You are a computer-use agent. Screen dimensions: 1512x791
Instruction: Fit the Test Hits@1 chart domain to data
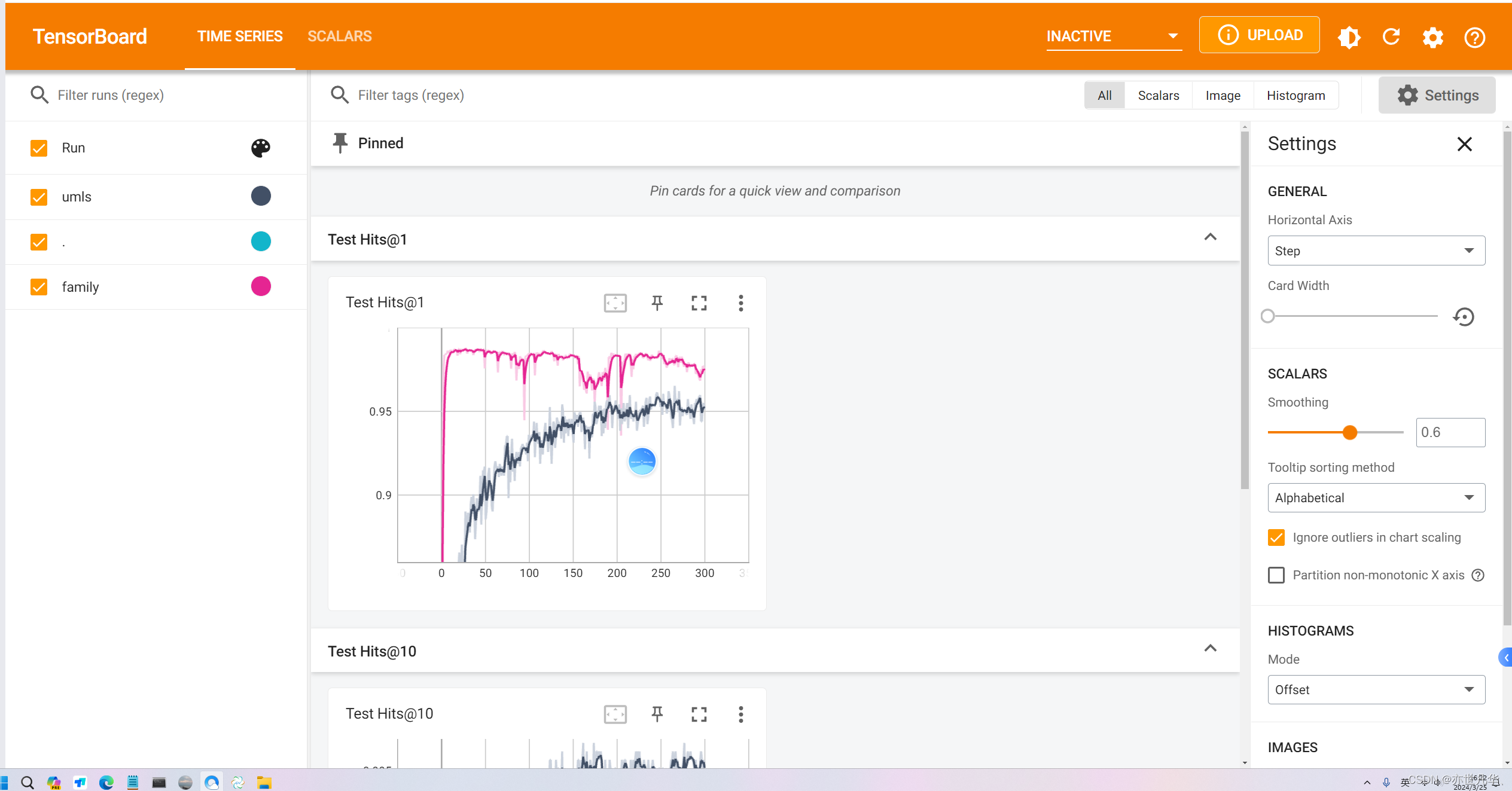(615, 303)
